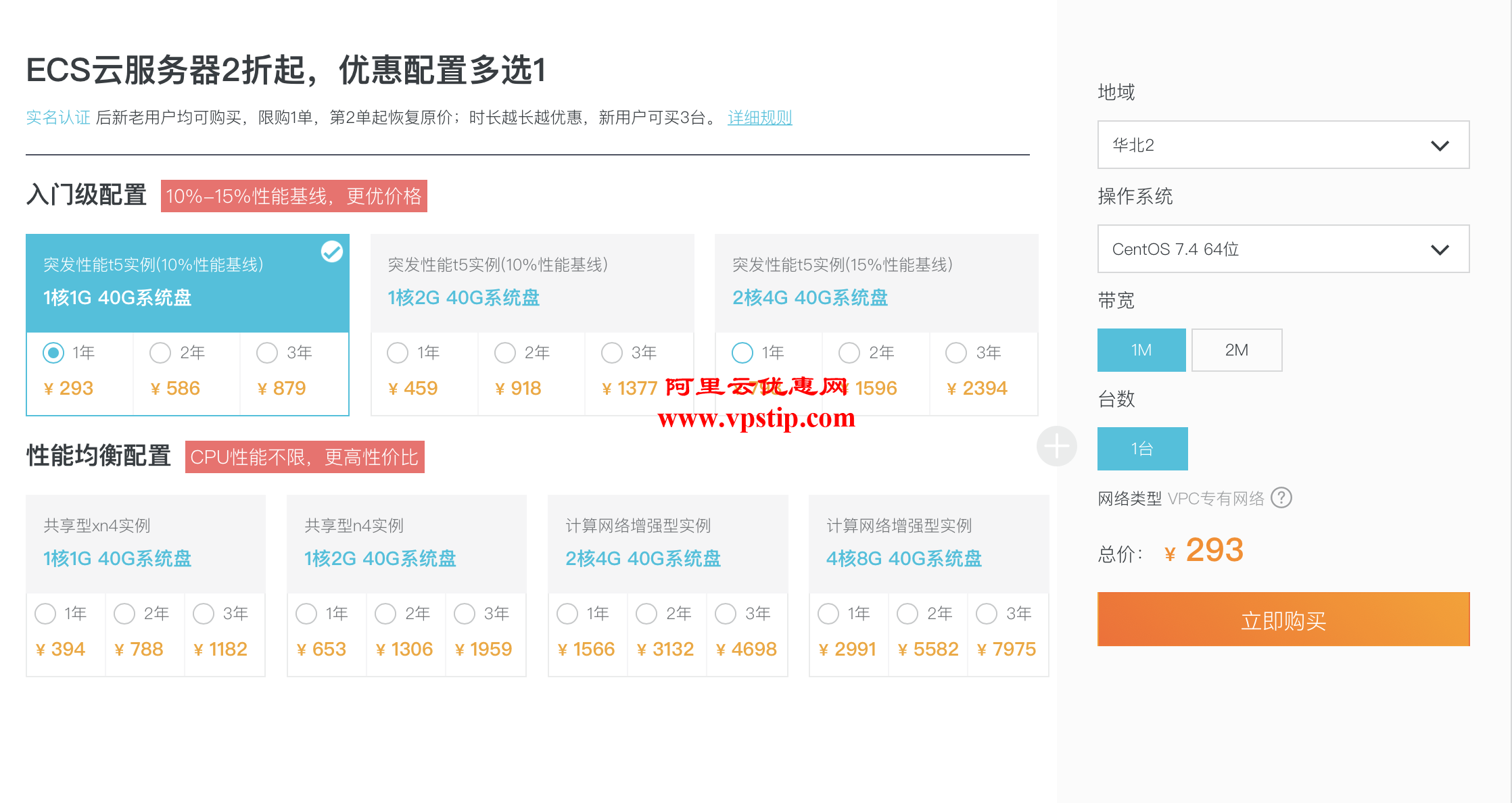Select 3年 ¥879 radio for t5 1核1G
This screenshot has width=1512, height=803.
click(x=267, y=352)
